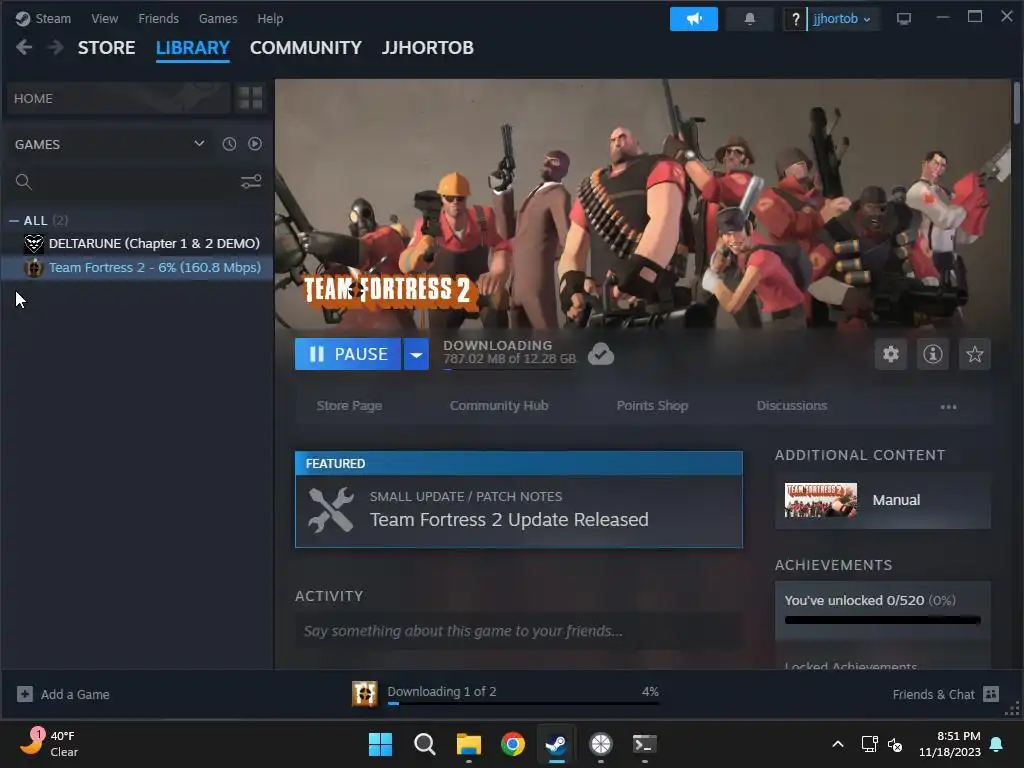Click the activity comment input field

coord(519,631)
